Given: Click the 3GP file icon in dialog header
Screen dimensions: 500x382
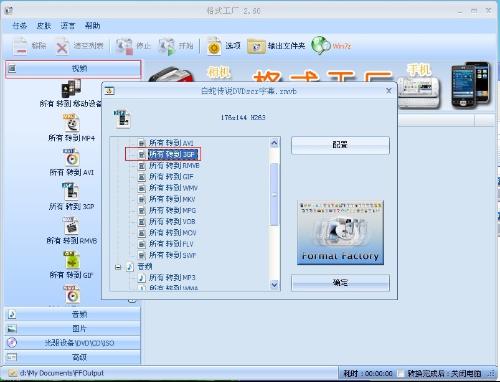Looking at the screenshot, I should coord(122,119).
